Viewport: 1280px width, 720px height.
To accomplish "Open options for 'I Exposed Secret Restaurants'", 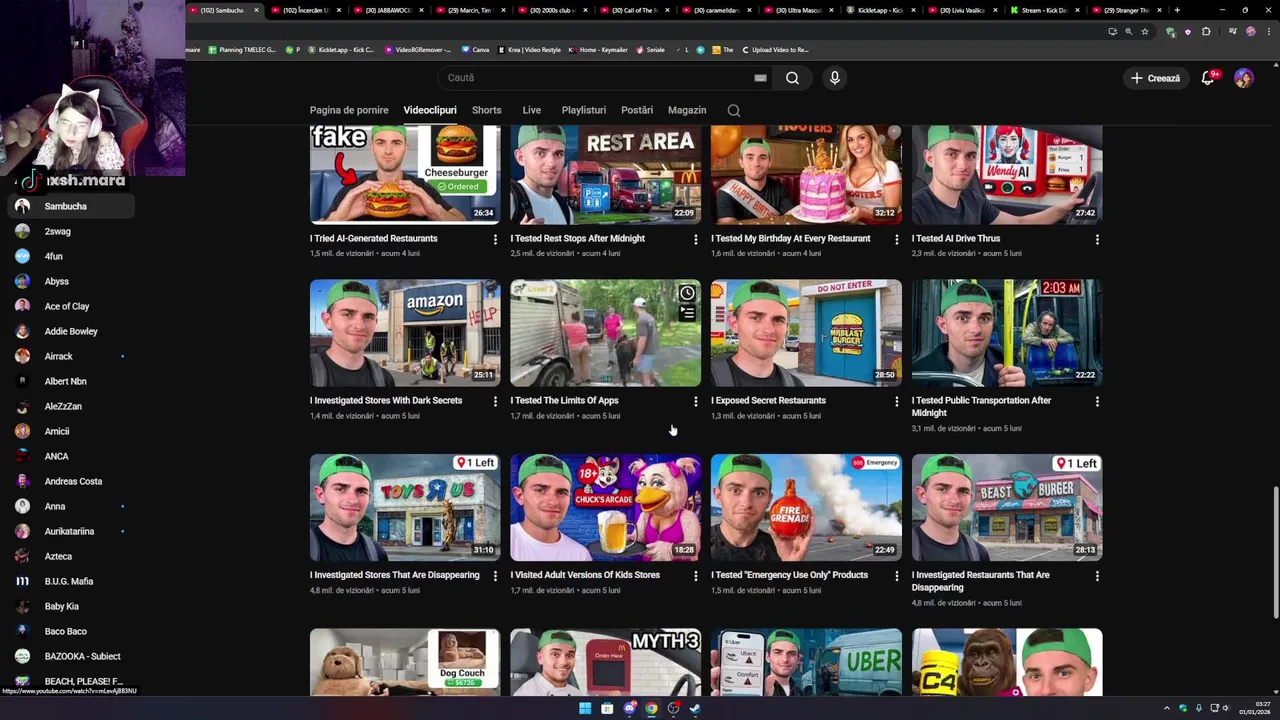I will point(896,401).
